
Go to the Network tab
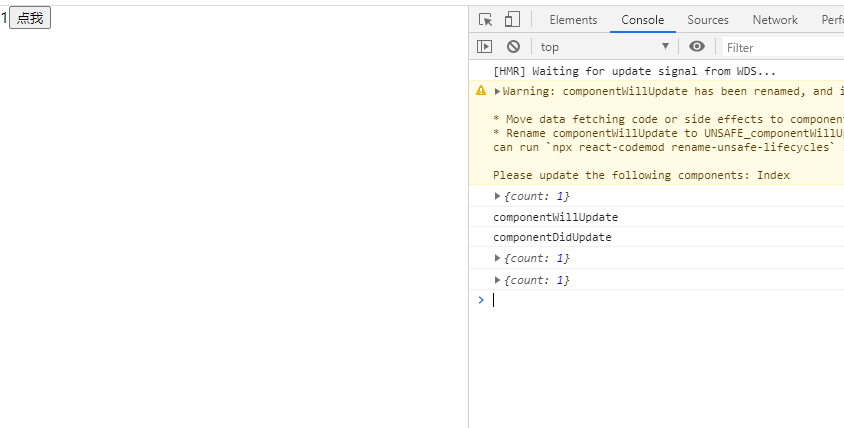[775, 20]
